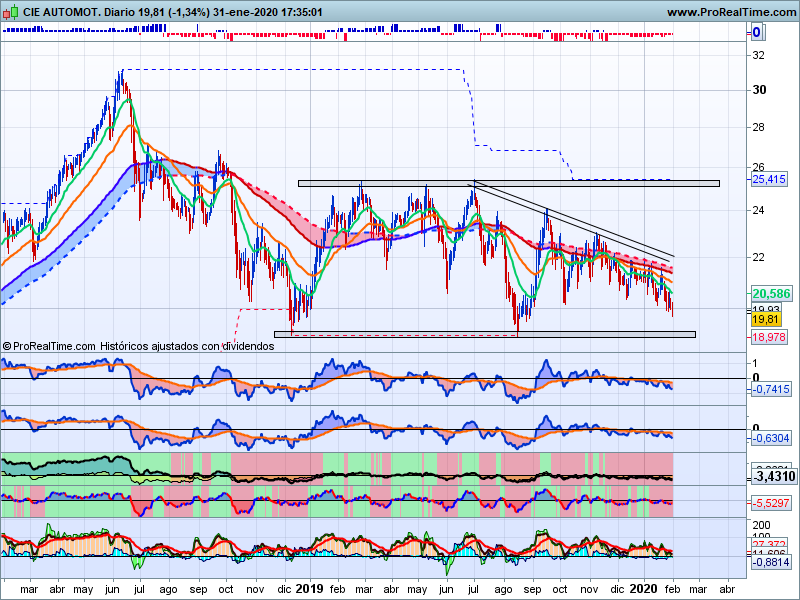The height and width of the screenshot is (600, 800).
Task: Click the 32 price axis label
Action: pyautogui.click(x=759, y=55)
